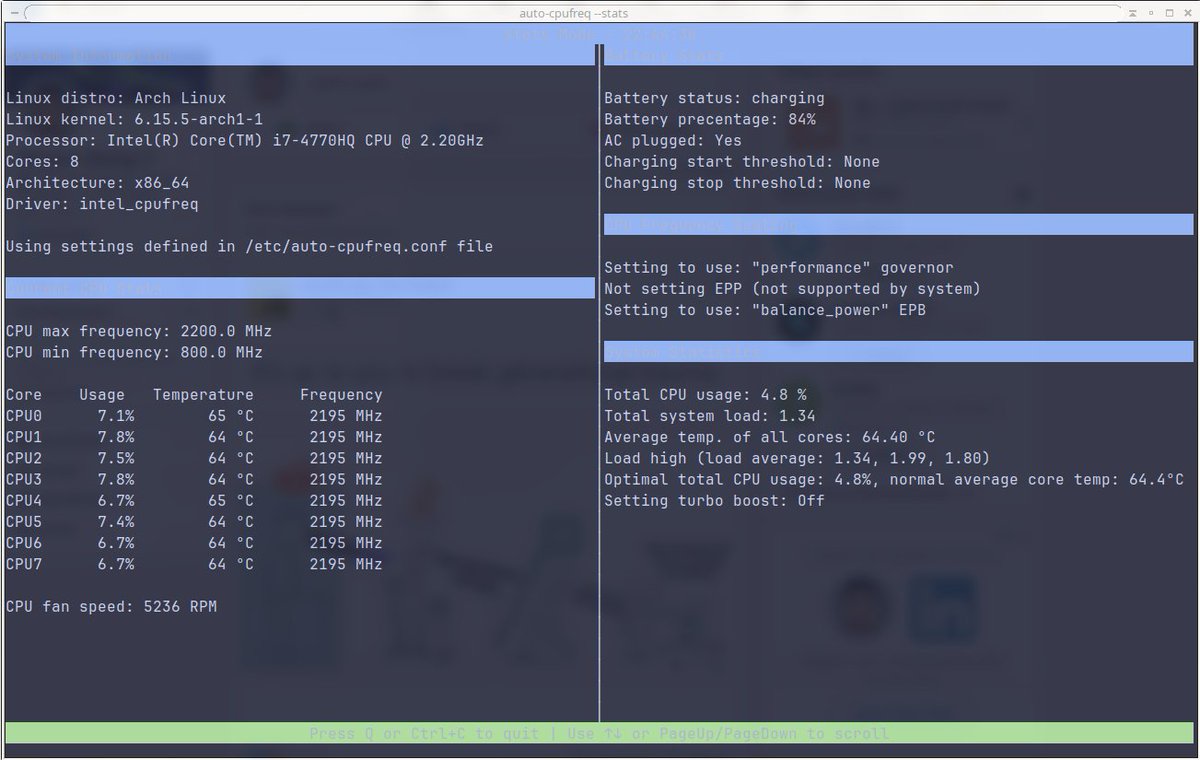
Task: Click "Charging stop threshold: None"
Action: [x=737, y=183]
